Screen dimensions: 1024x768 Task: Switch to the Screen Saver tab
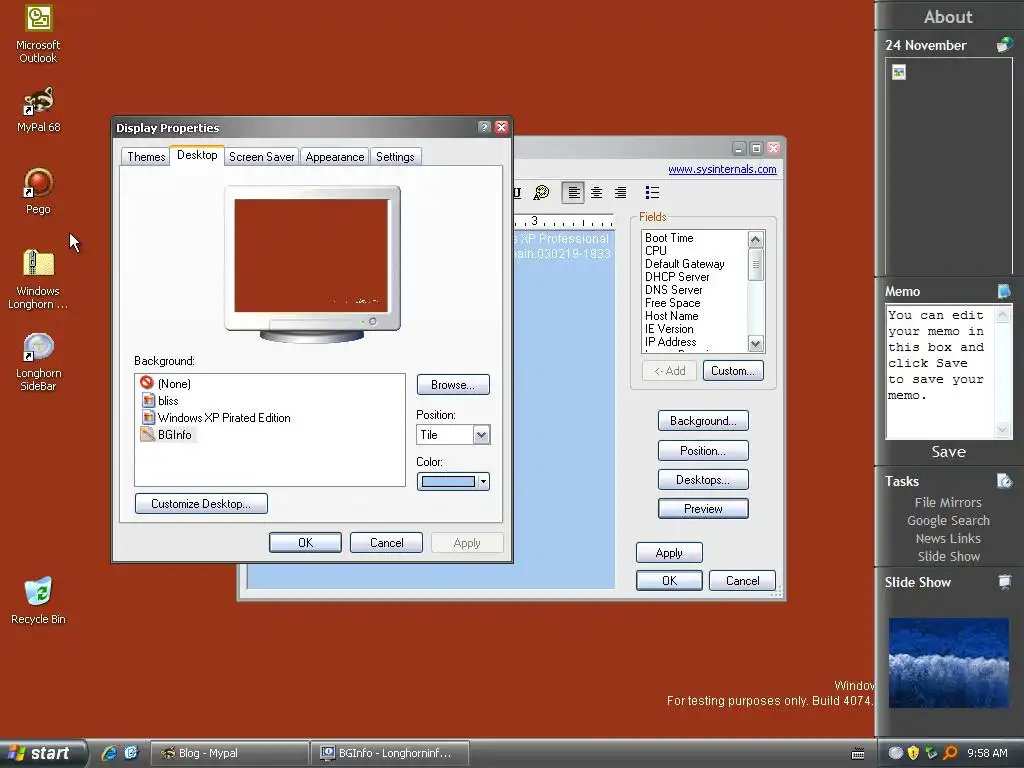[261, 157]
